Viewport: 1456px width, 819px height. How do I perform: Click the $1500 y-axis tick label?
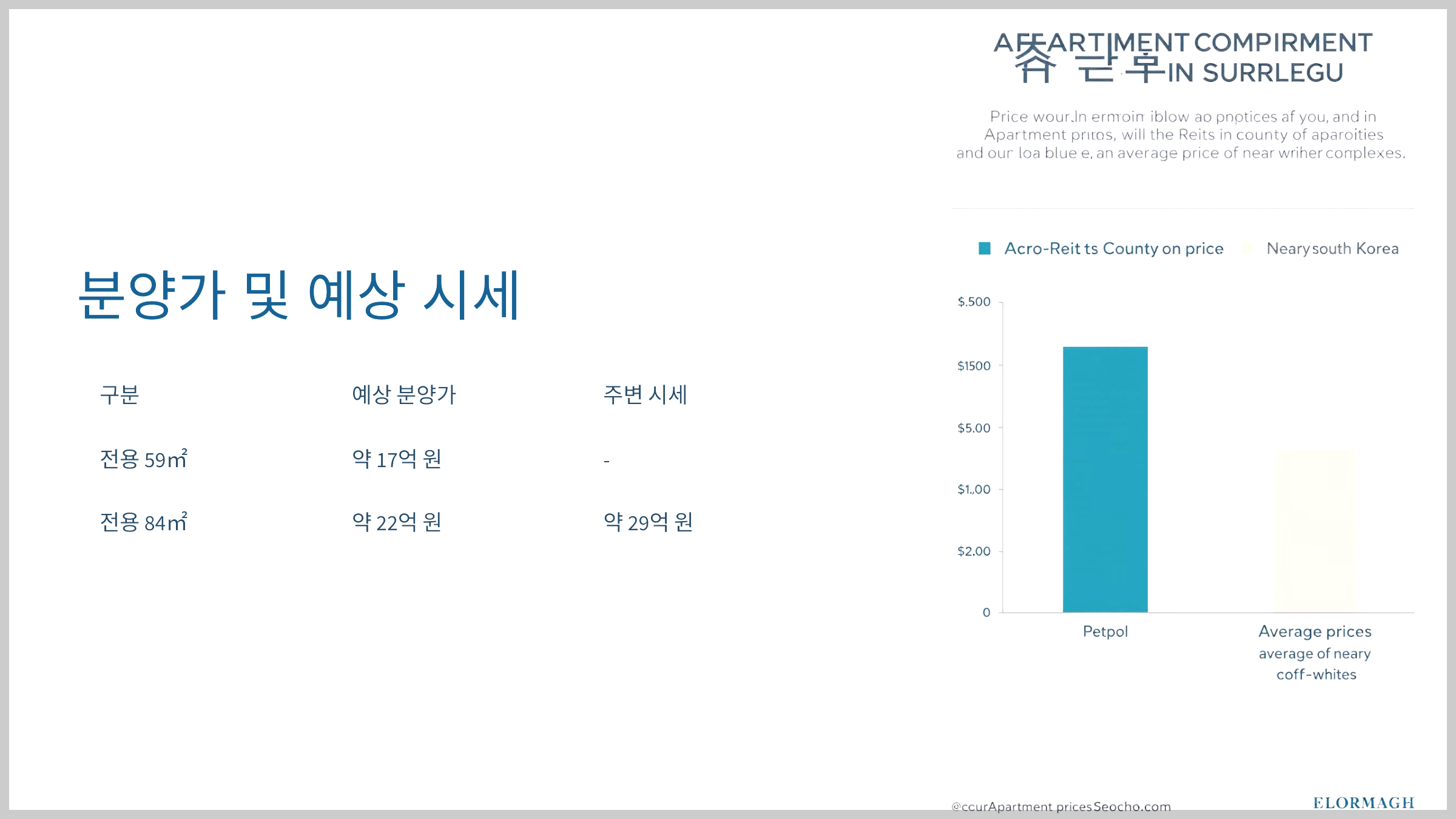coord(974,366)
